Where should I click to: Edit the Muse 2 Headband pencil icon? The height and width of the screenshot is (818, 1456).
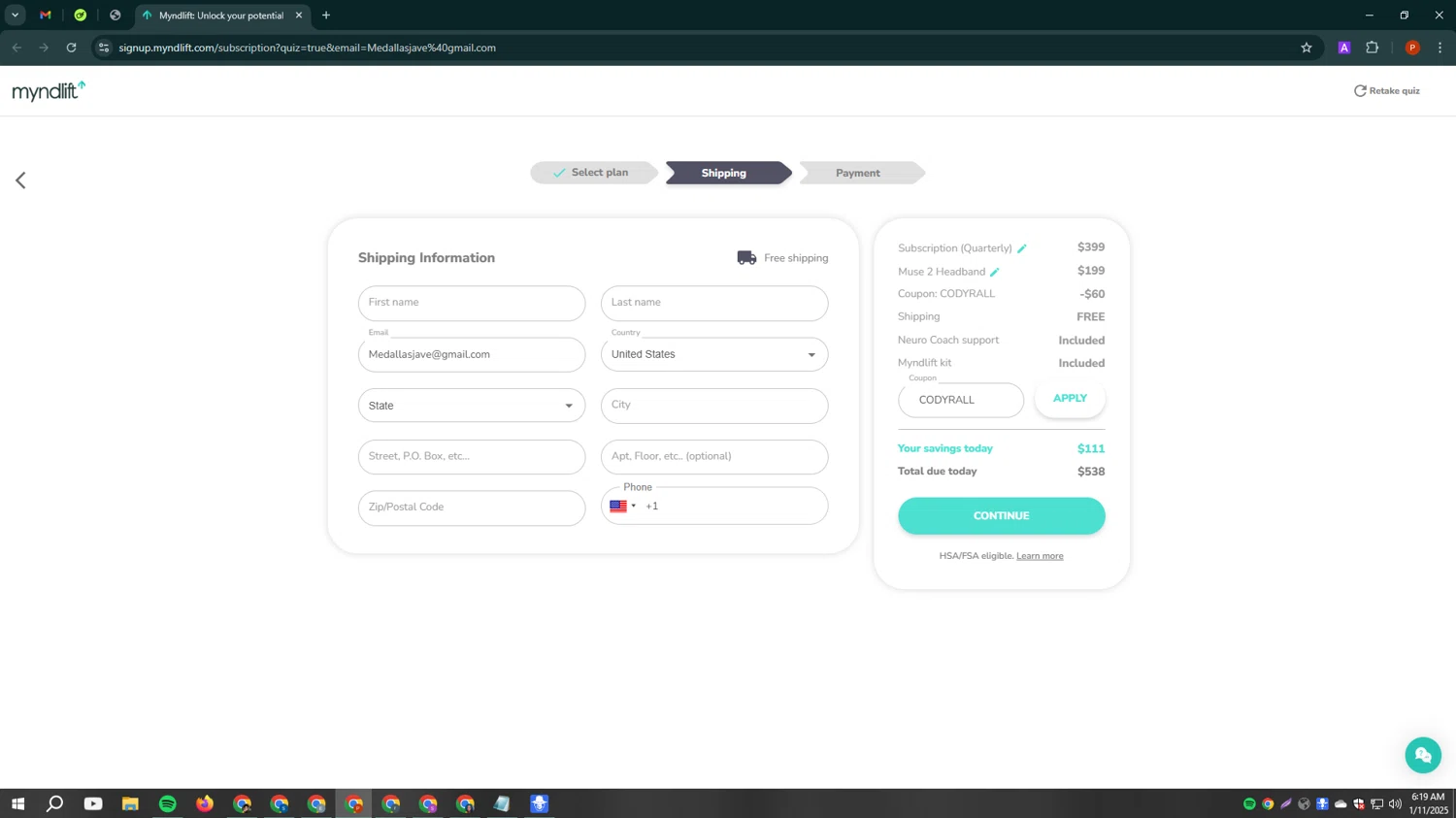pyautogui.click(x=995, y=273)
